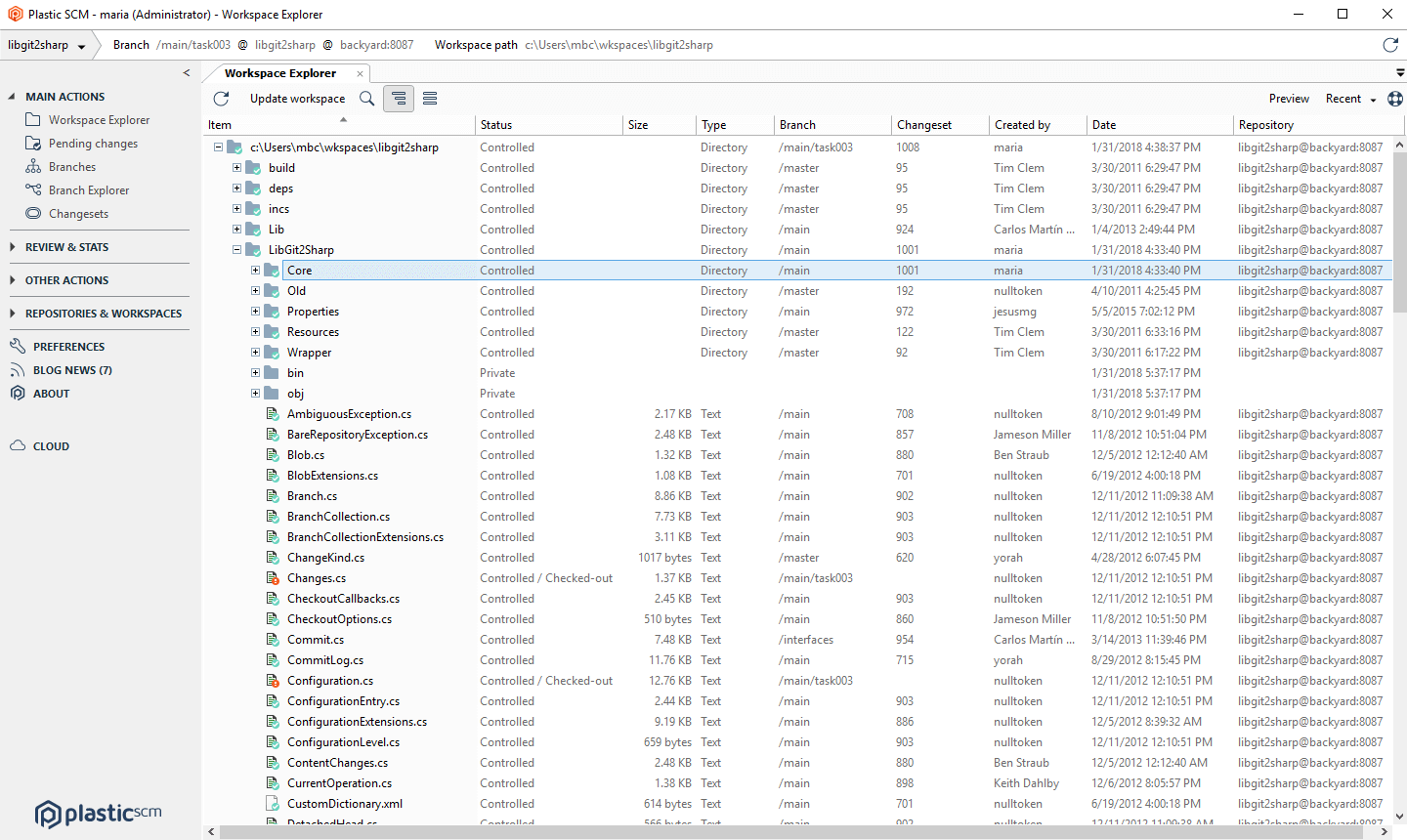Viewport: 1407px width, 840px height.
Task: Select the CustomDictionary.xml file icon
Action: coord(274,804)
